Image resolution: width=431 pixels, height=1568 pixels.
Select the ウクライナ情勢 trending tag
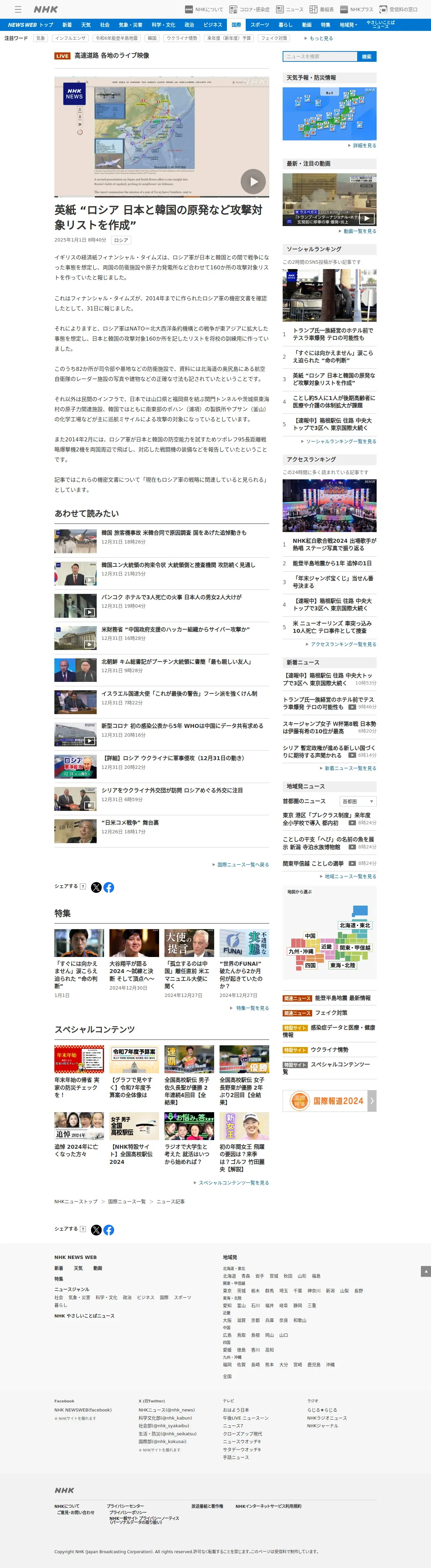click(x=182, y=38)
